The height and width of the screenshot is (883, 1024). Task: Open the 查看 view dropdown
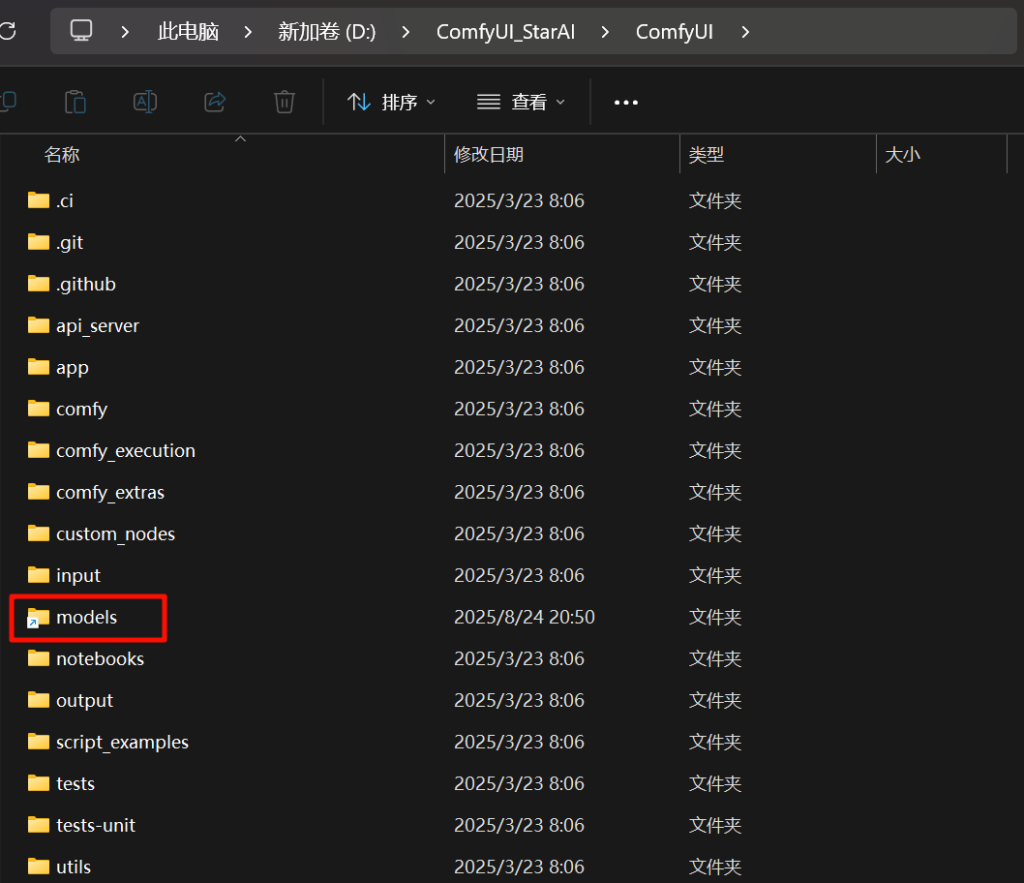click(521, 102)
